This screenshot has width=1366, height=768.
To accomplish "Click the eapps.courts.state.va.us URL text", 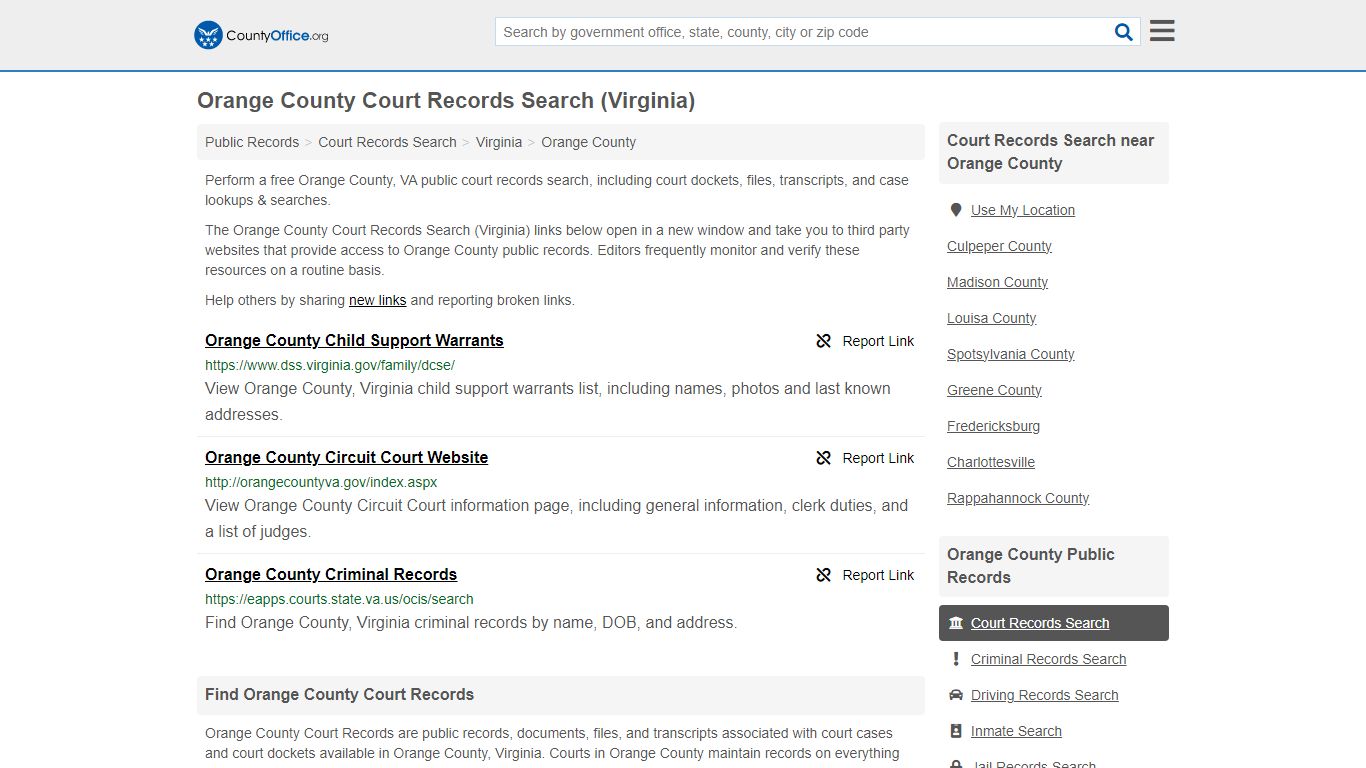I will pyautogui.click(x=339, y=599).
